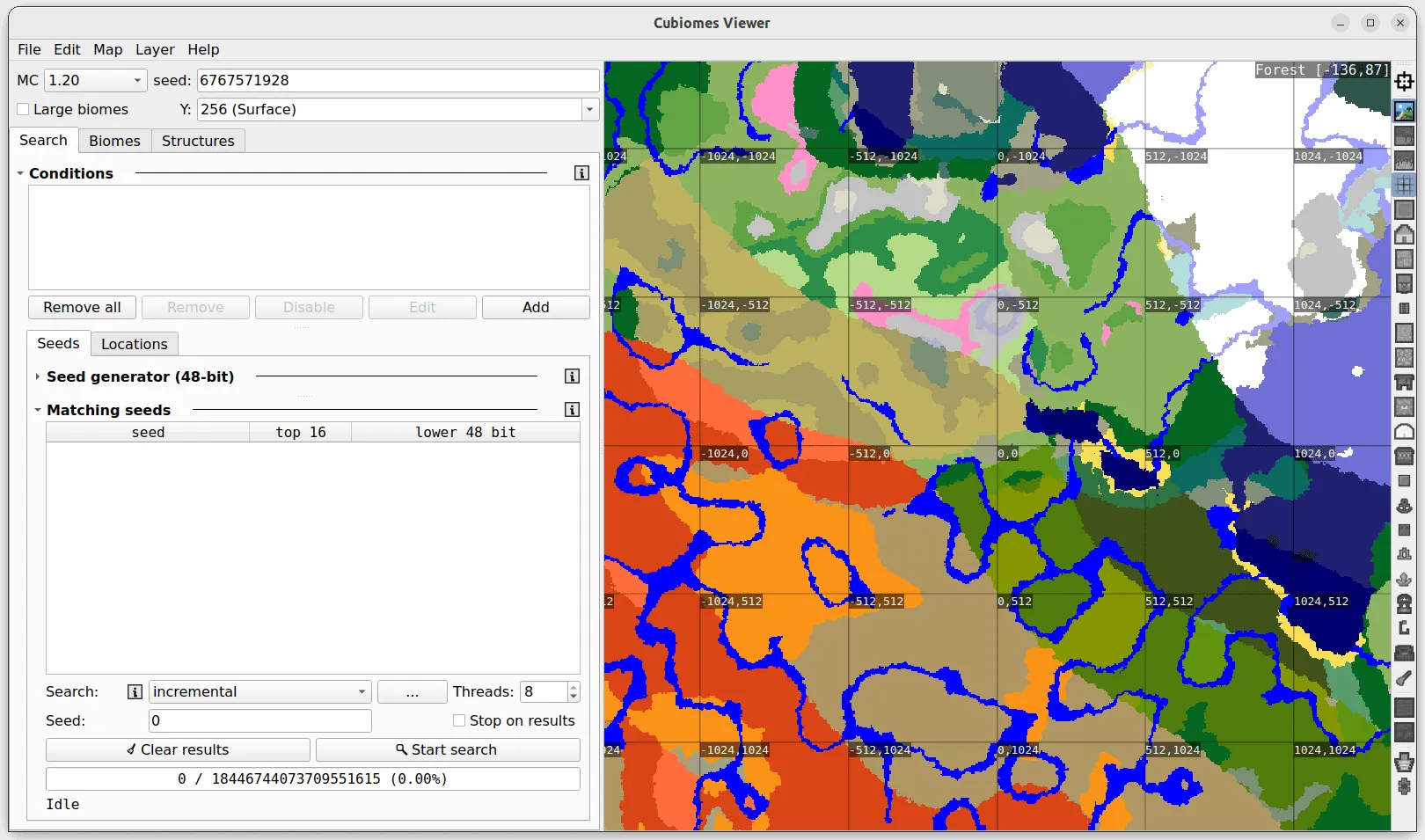The image size is (1425, 840).
Task: Toggle the village house icon
Action: point(1404,234)
